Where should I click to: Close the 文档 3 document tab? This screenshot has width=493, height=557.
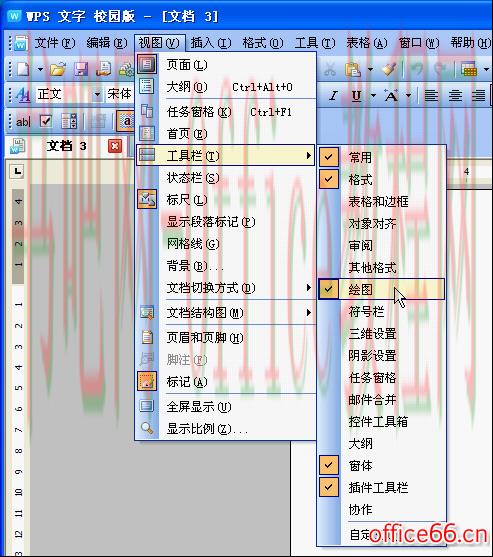click(115, 146)
